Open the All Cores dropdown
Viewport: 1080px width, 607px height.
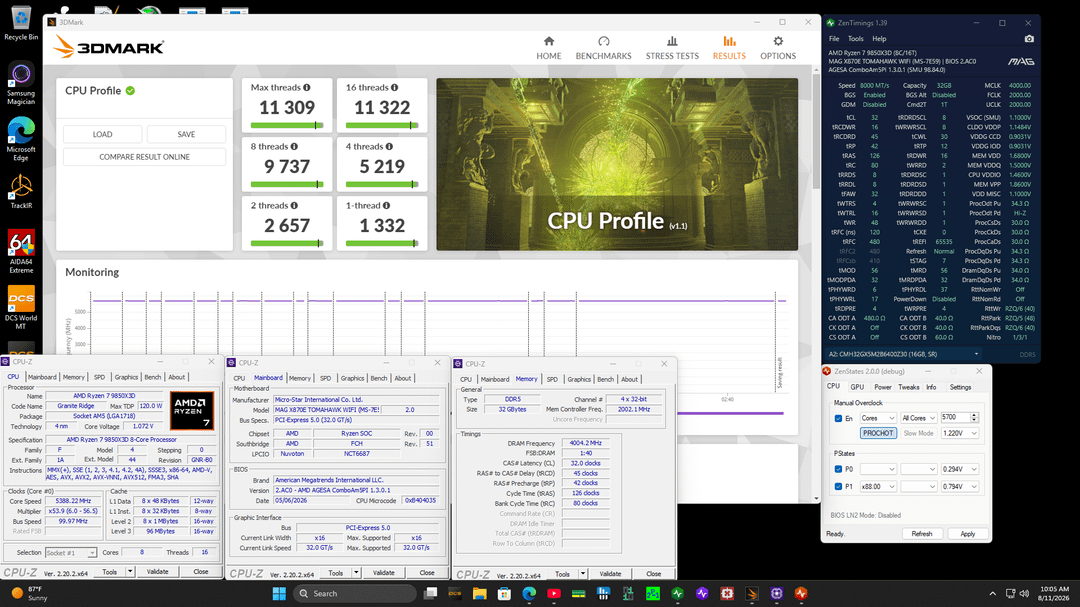pos(919,418)
